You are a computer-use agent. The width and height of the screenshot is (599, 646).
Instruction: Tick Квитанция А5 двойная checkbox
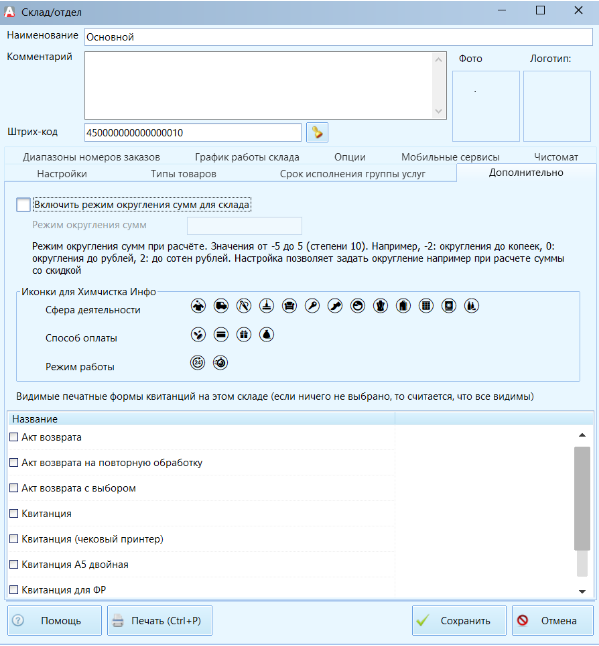point(14,564)
